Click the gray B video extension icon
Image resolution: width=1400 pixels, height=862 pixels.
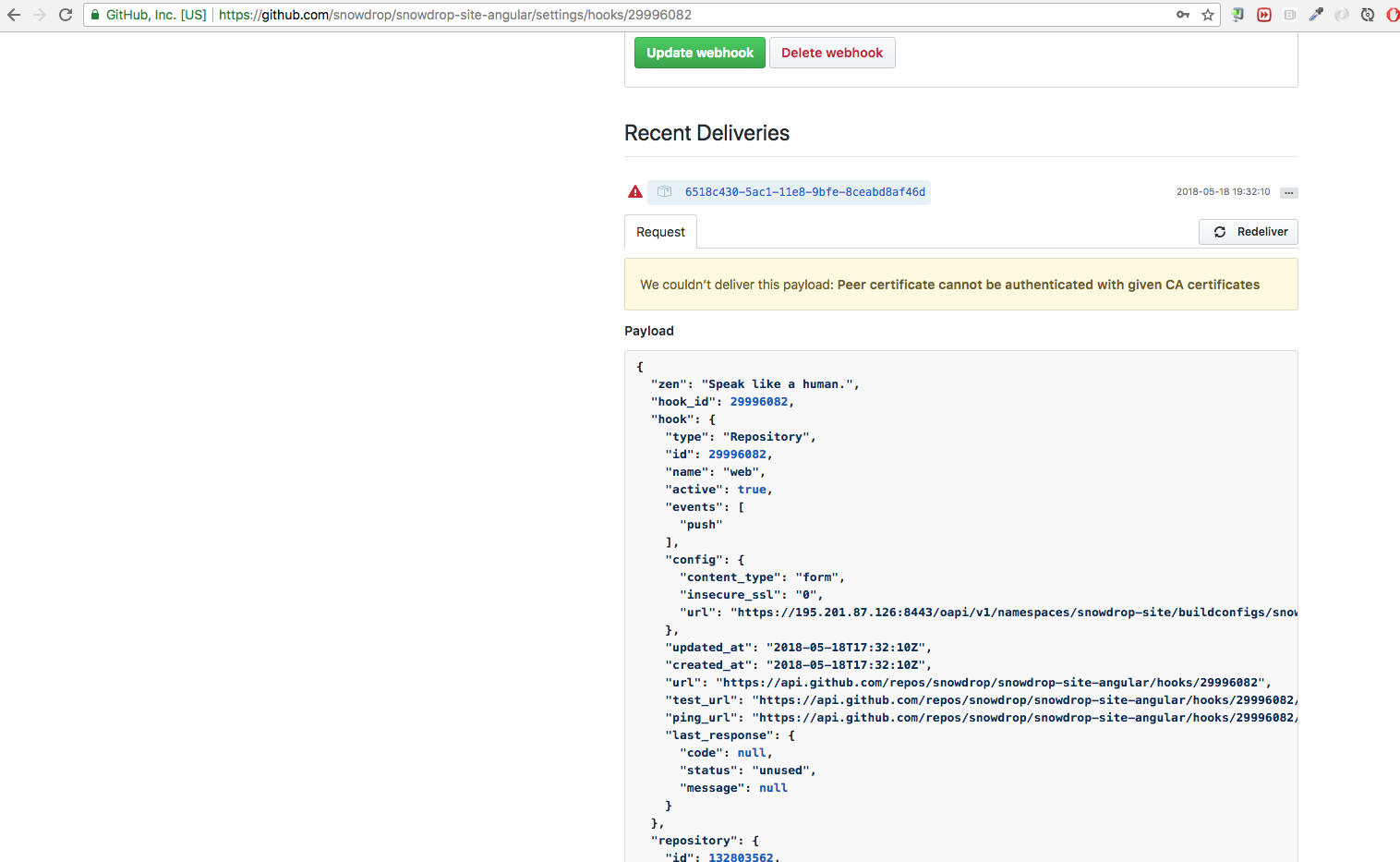(1290, 15)
